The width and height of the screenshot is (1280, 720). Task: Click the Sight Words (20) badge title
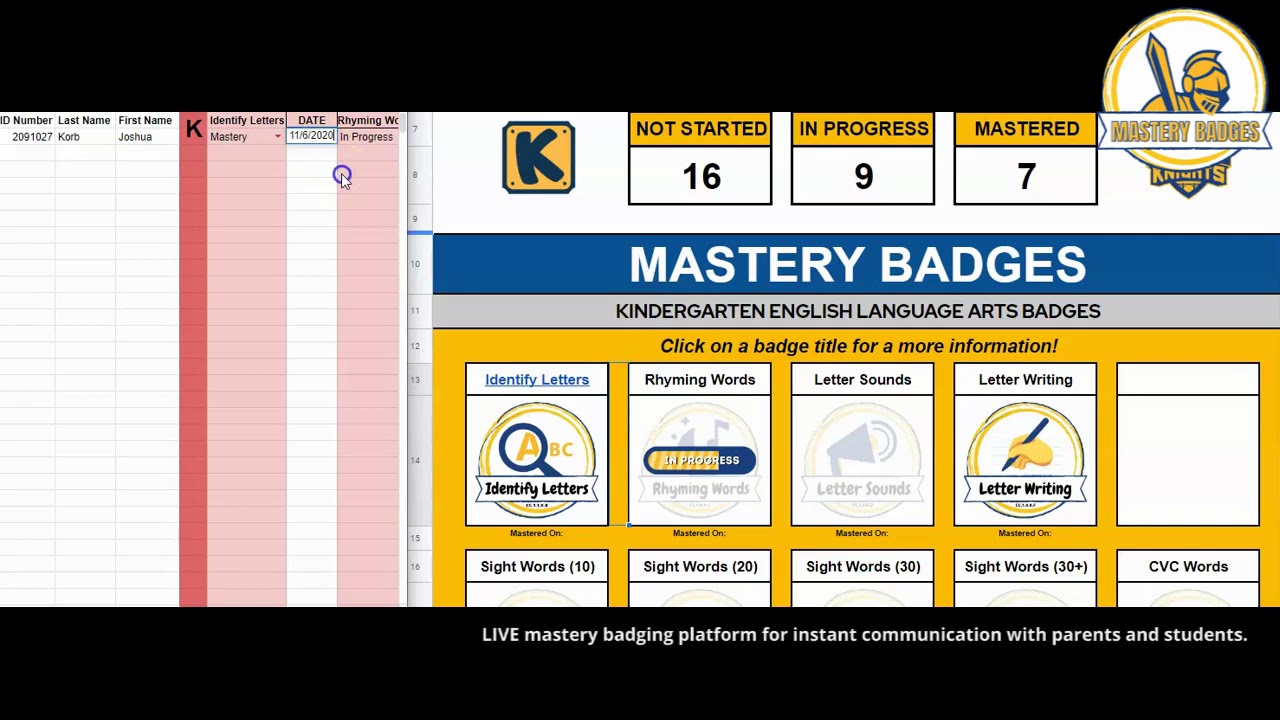[x=700, y=567]
